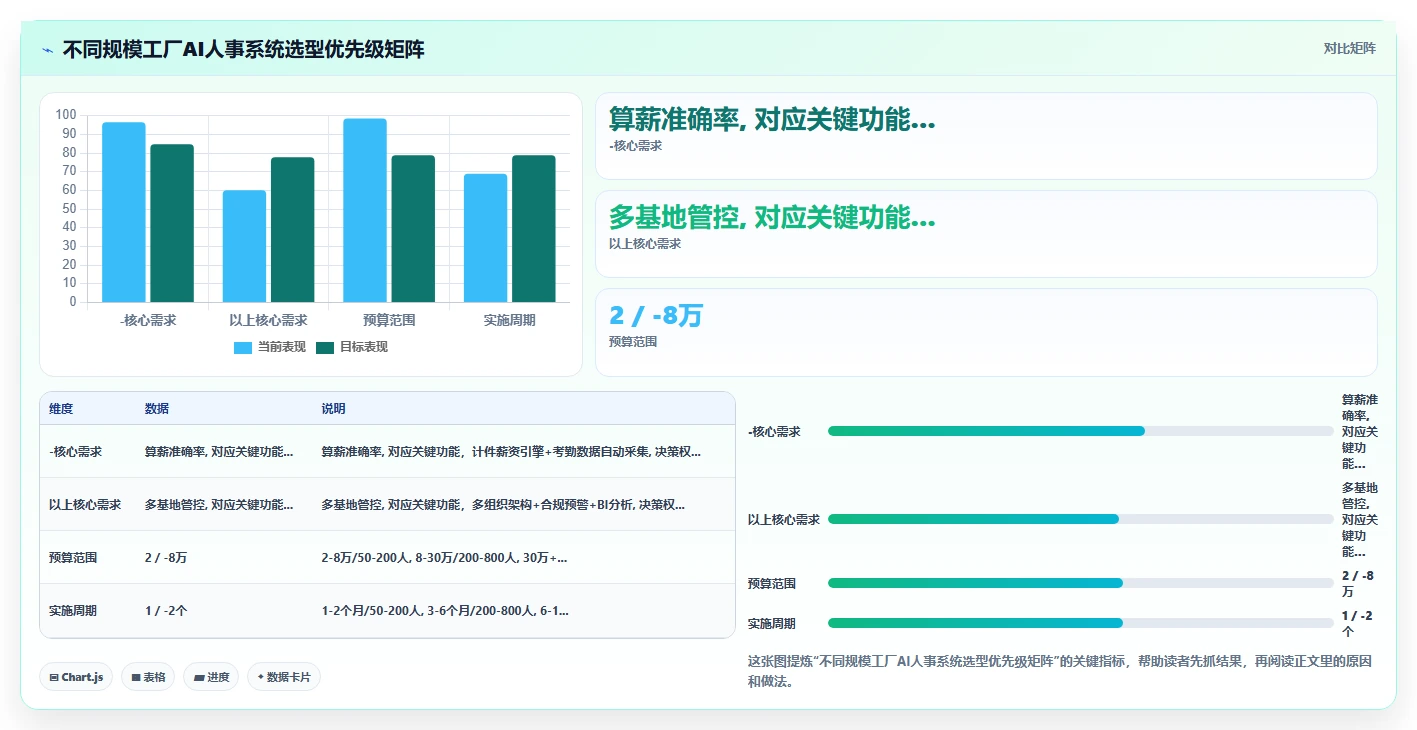
Task: Open the 算薪准确率 data card
Action: (986, 136)
